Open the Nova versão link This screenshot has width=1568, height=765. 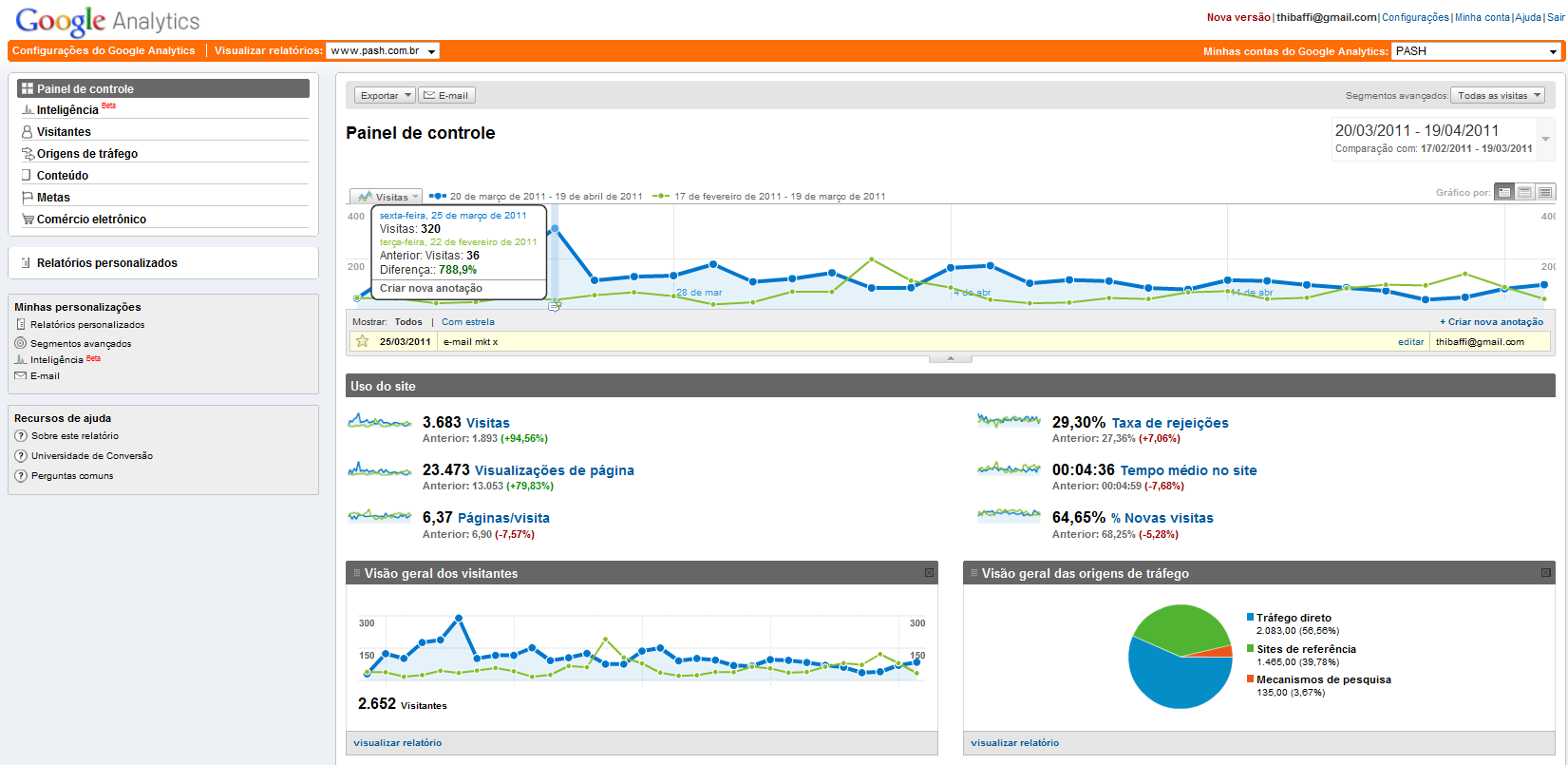(x=1238, y=17)
